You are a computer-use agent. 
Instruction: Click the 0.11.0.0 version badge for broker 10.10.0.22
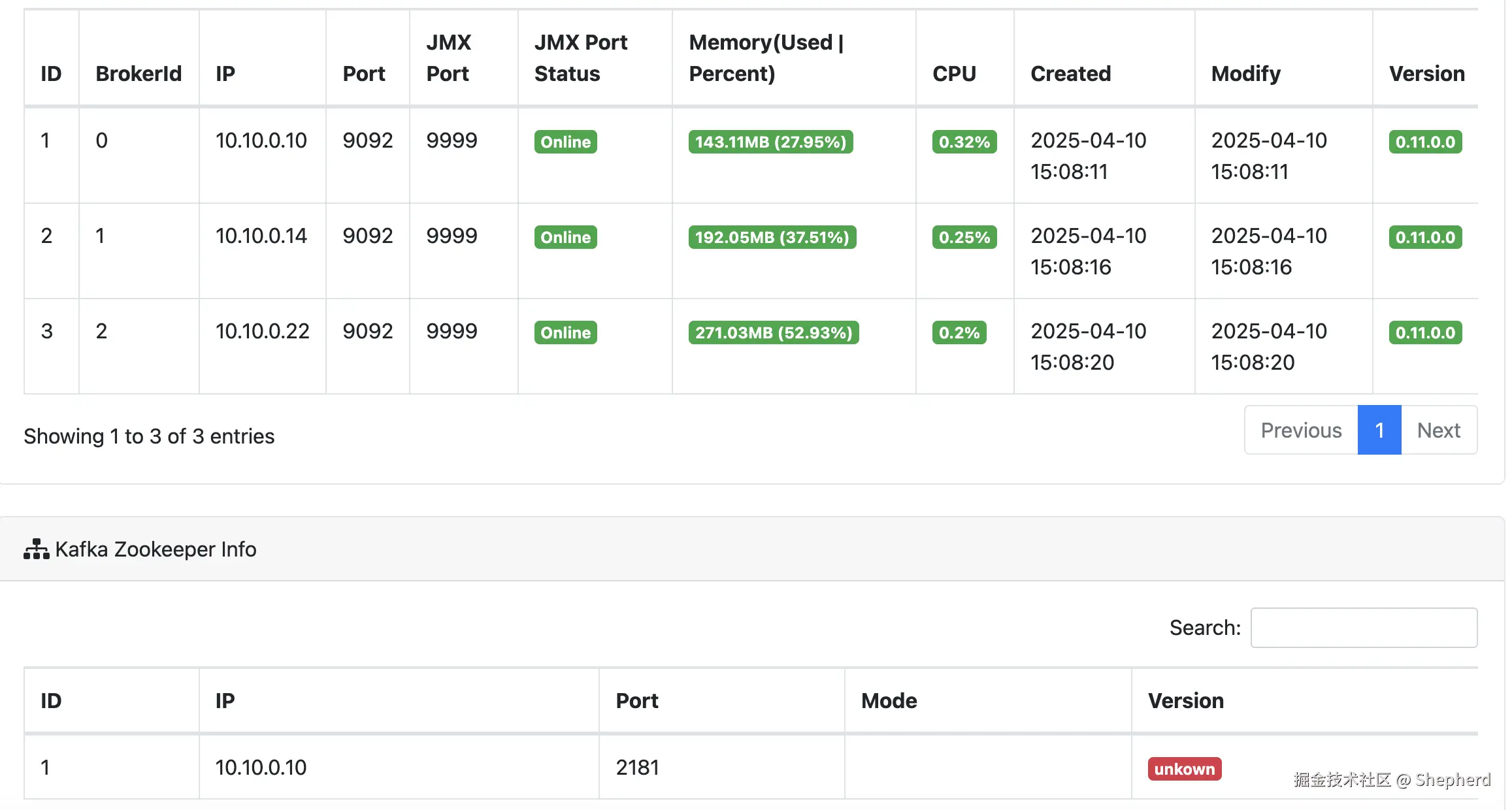tap(1424, 332)
